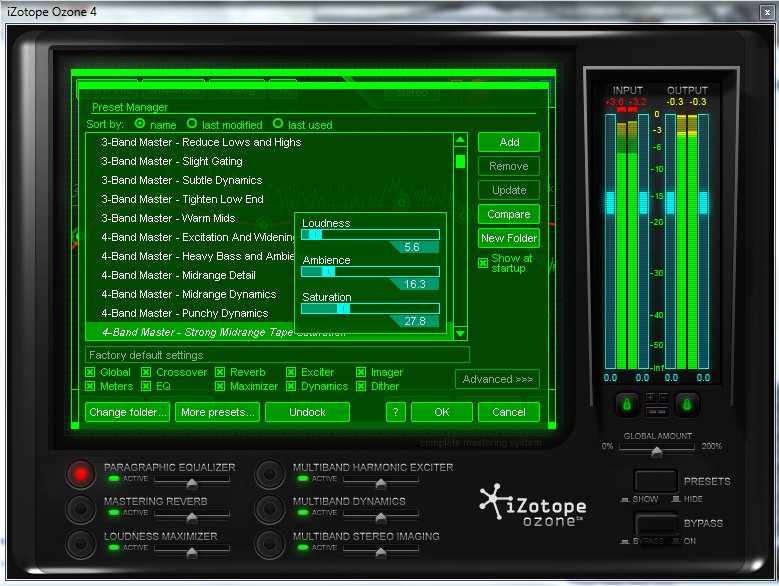Toggle the output gain link lock icon
This screenshot has width=779, height=586.
coord(687,405)
